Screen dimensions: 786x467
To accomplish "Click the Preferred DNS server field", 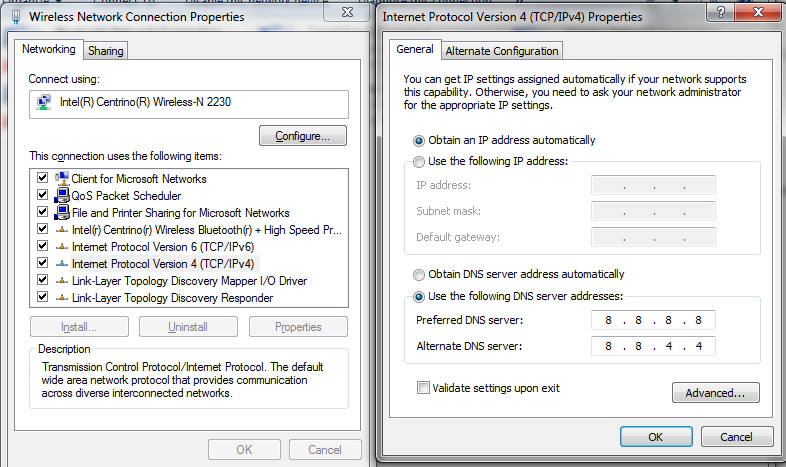I will [x=653, y=321].
